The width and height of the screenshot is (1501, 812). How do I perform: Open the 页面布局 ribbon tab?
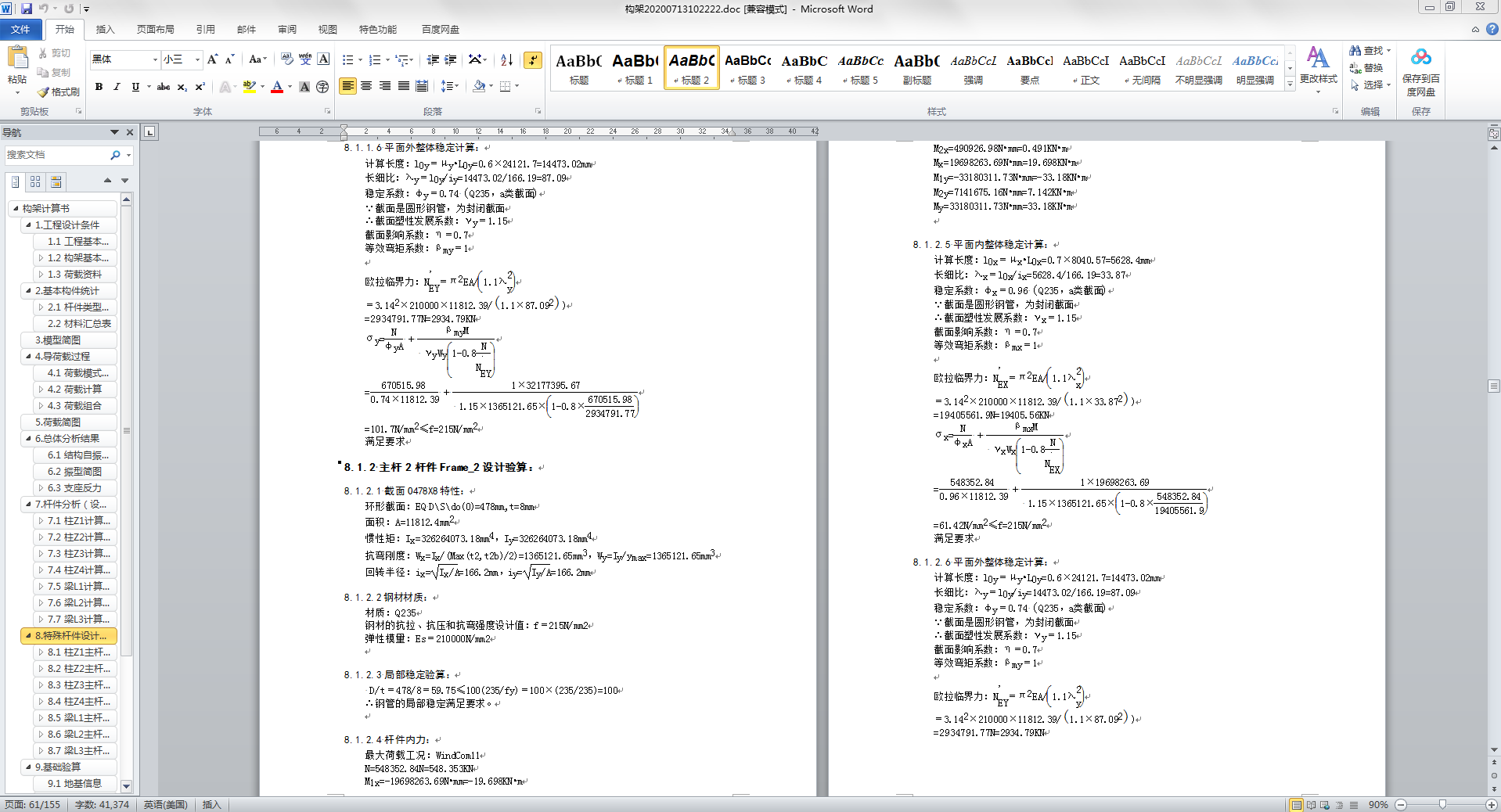155,30
